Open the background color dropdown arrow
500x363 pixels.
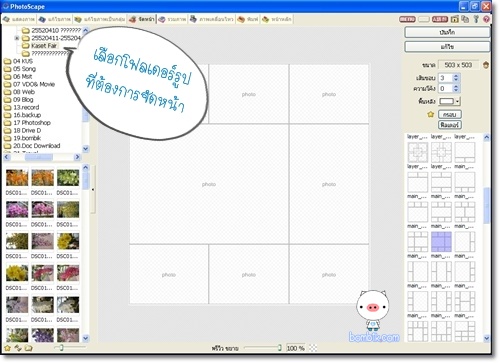click(x=458, y=101)
